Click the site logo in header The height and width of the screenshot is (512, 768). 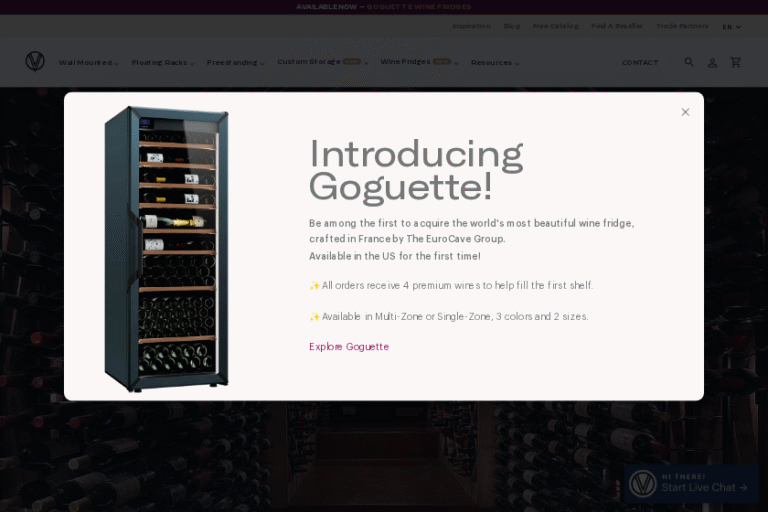(x=35, y=62)
